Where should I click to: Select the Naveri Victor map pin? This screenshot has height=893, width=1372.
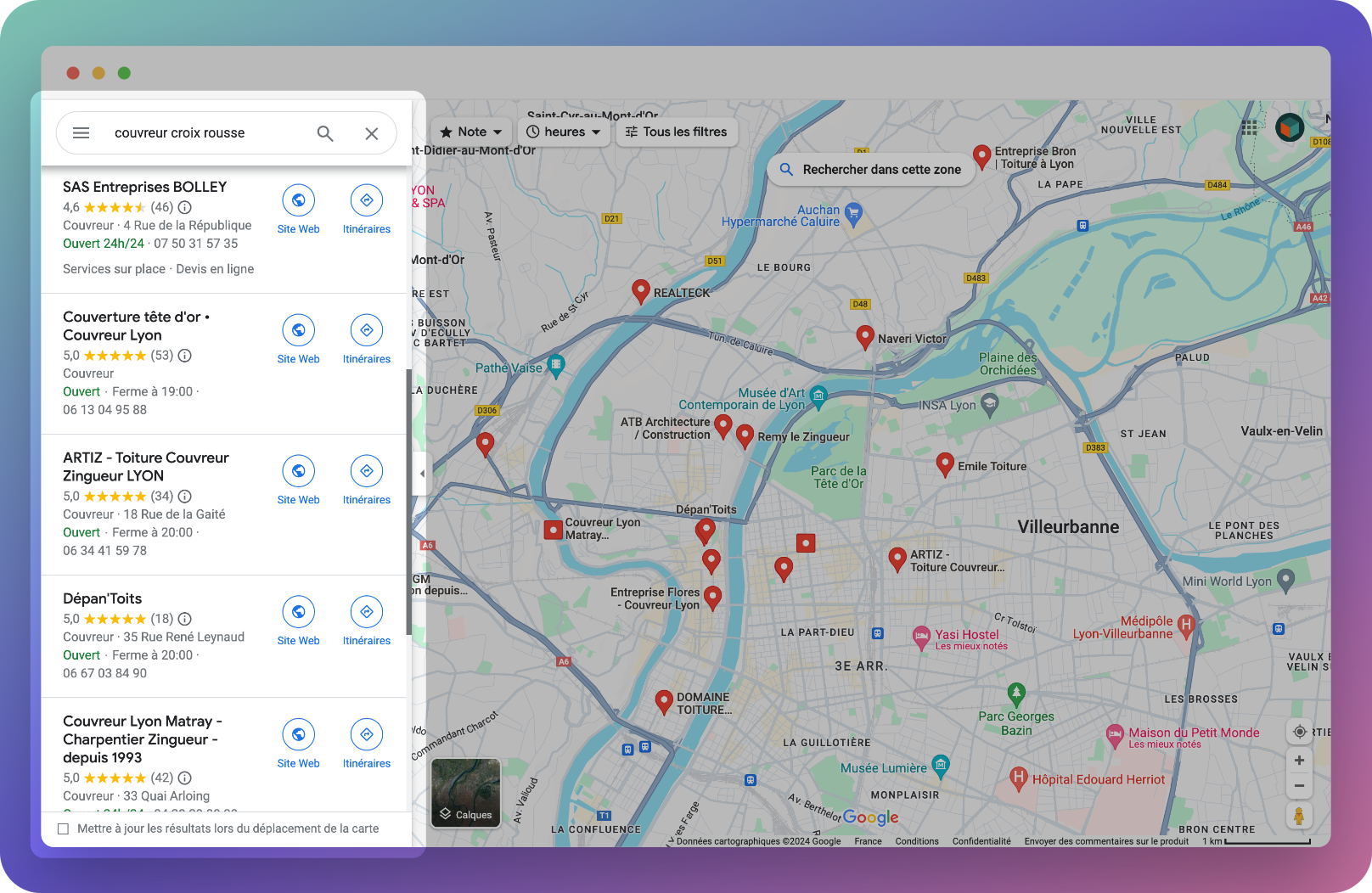pyautogui.click(x=865, y=337)
